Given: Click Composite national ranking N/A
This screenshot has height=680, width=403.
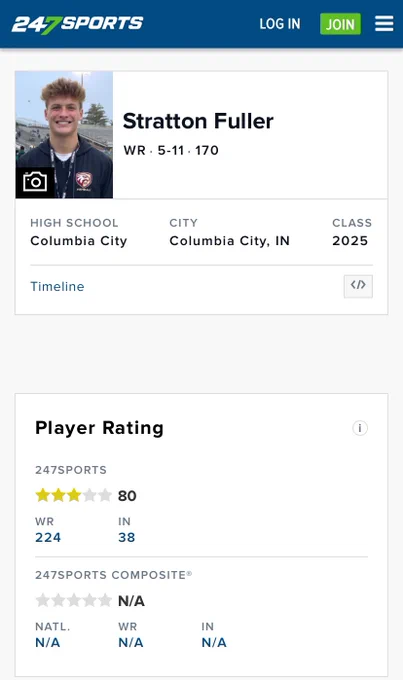Looking at the screenshot, I should [x=48, y=642].
